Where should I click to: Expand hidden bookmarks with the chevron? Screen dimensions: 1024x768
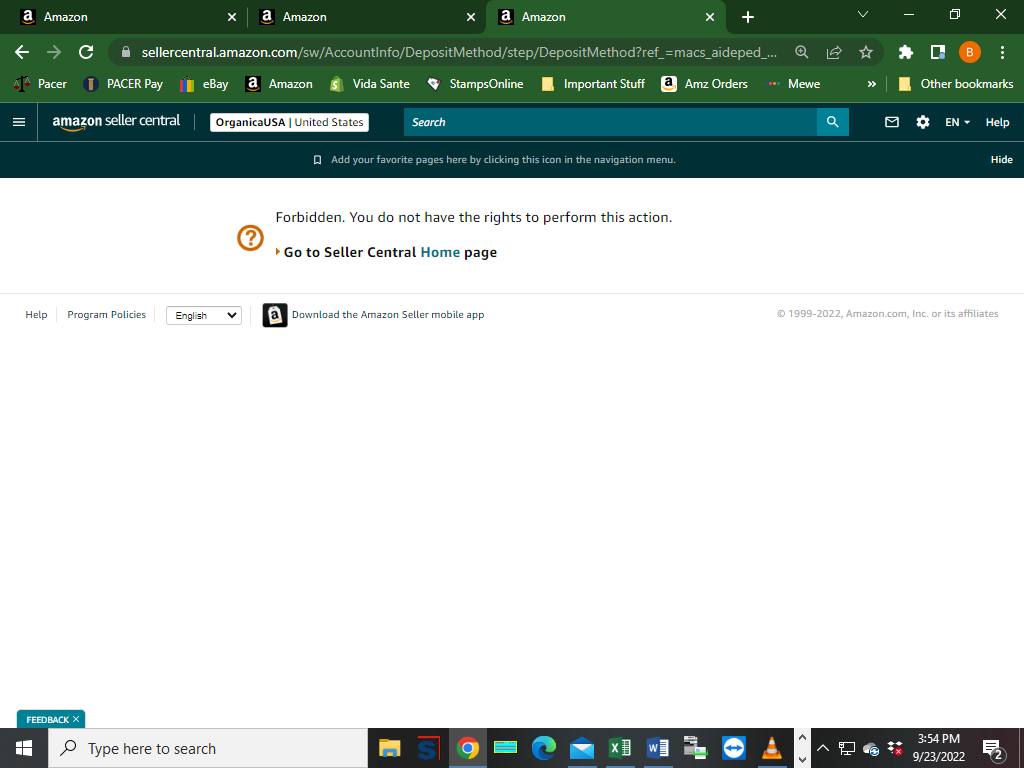[871, 84]
